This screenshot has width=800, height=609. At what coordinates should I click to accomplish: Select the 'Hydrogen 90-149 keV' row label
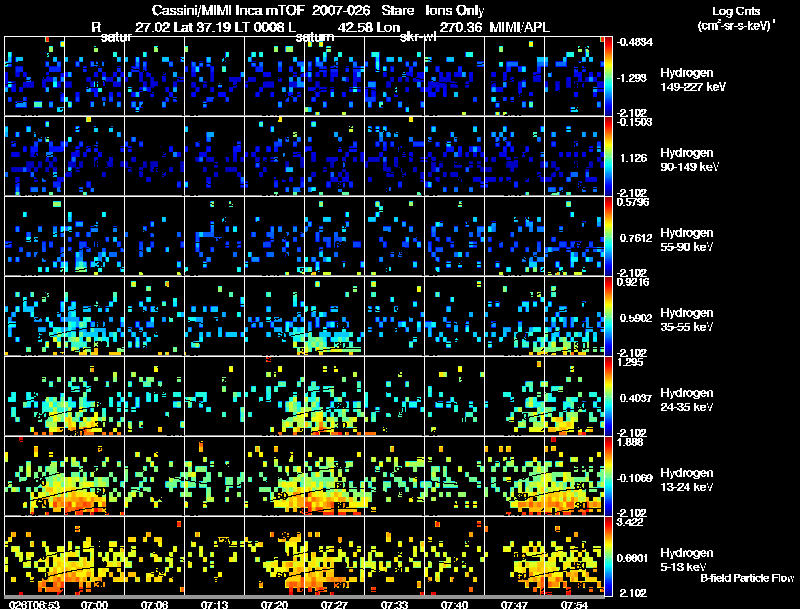[690, 160]
